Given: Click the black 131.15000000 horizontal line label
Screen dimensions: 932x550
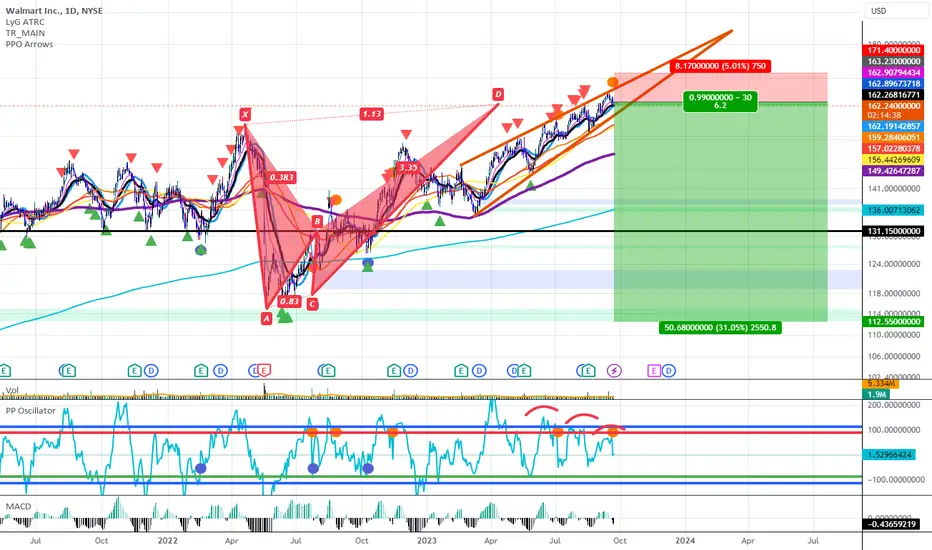Looking at the screenshot, I should pos(894,231).
